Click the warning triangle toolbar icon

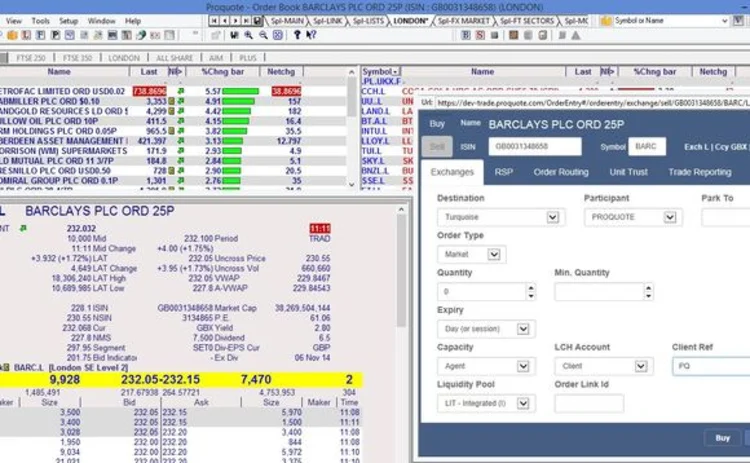click(576, 35)
